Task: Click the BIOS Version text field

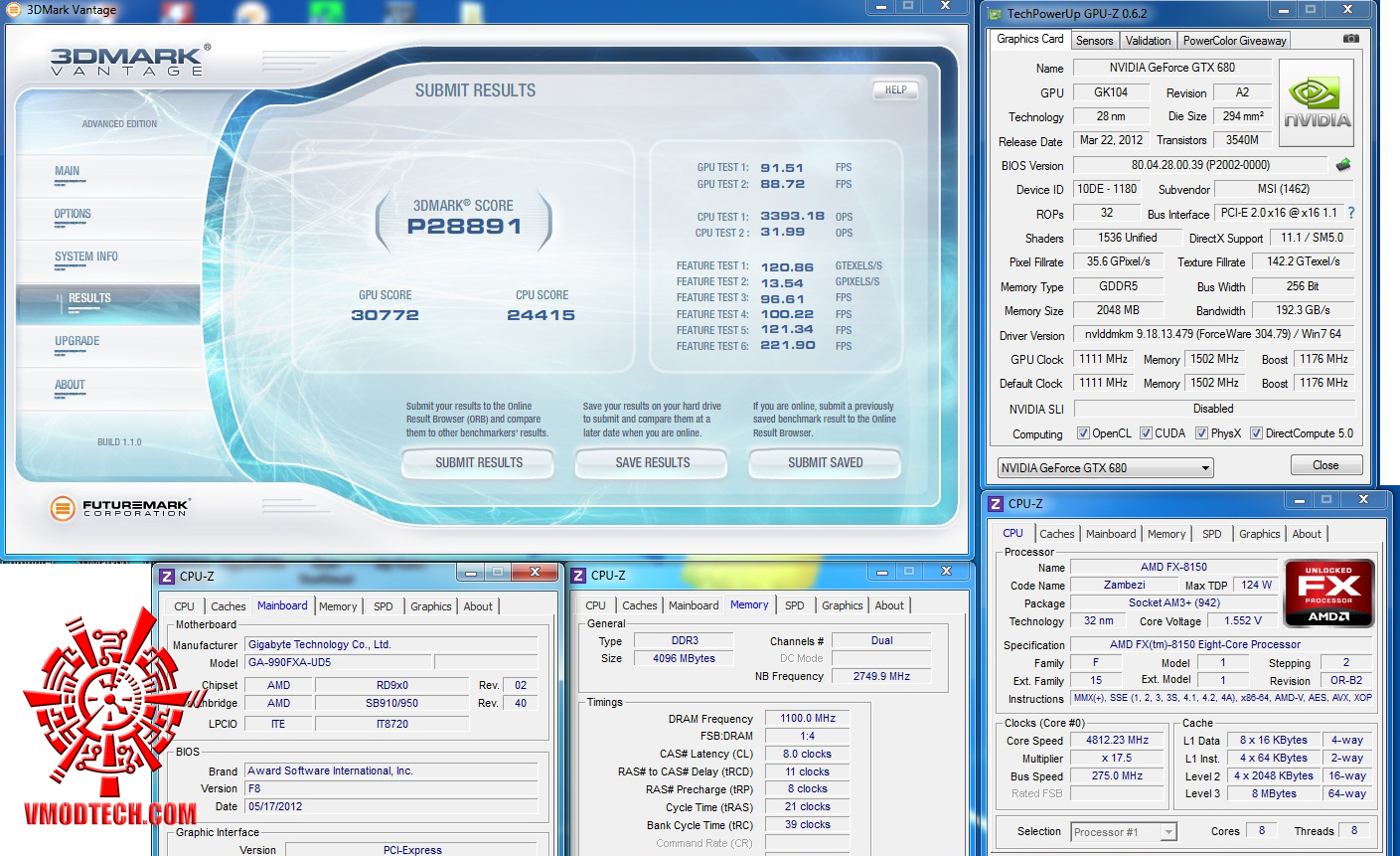Action: pos(1199,165)
